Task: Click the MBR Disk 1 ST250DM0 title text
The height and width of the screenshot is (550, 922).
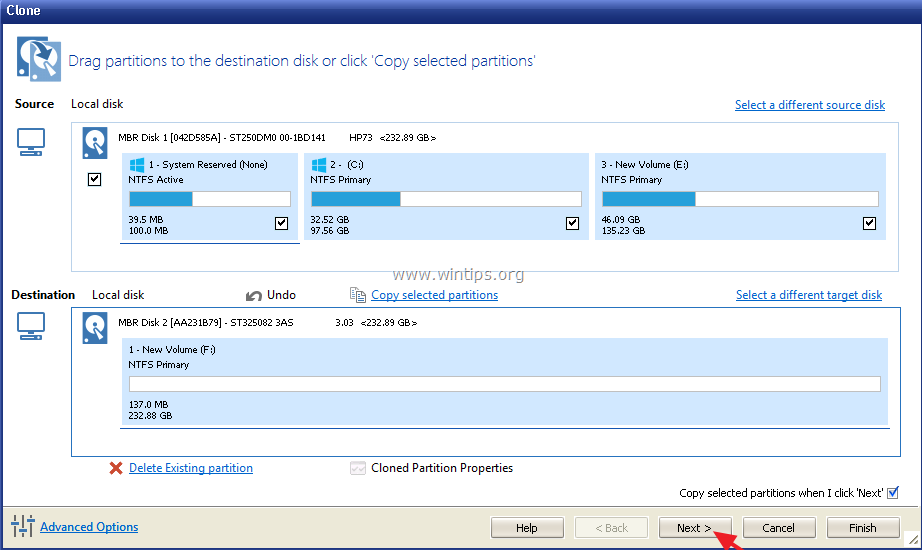Action: pyautogui.click(x=222, y=138)
